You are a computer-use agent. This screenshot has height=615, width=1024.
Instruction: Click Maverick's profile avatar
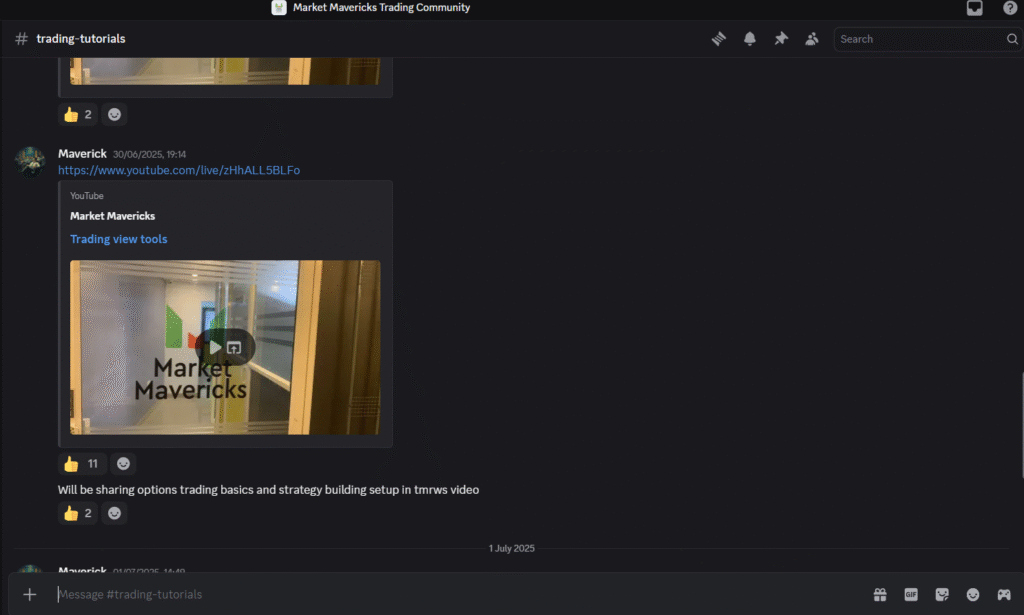click(x=30, y=160)
